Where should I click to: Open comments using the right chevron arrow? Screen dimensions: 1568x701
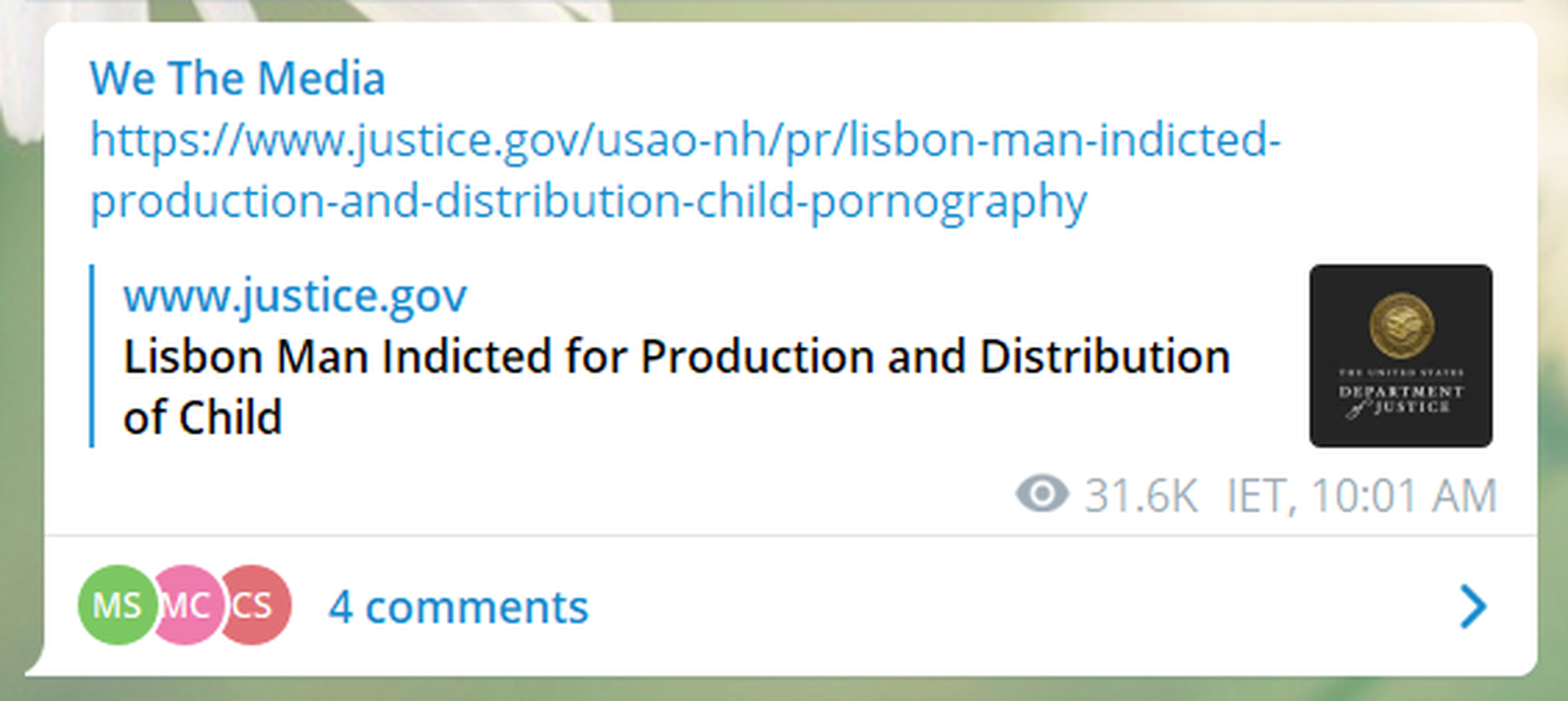(1473, 607)
